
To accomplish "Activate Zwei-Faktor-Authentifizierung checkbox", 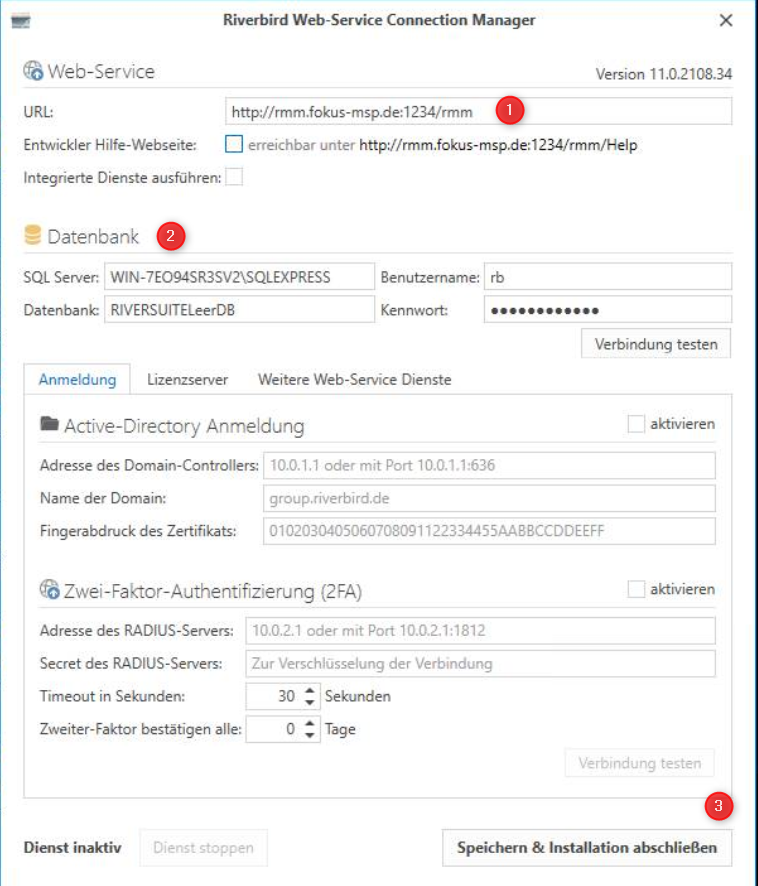I will pos(636,589).
